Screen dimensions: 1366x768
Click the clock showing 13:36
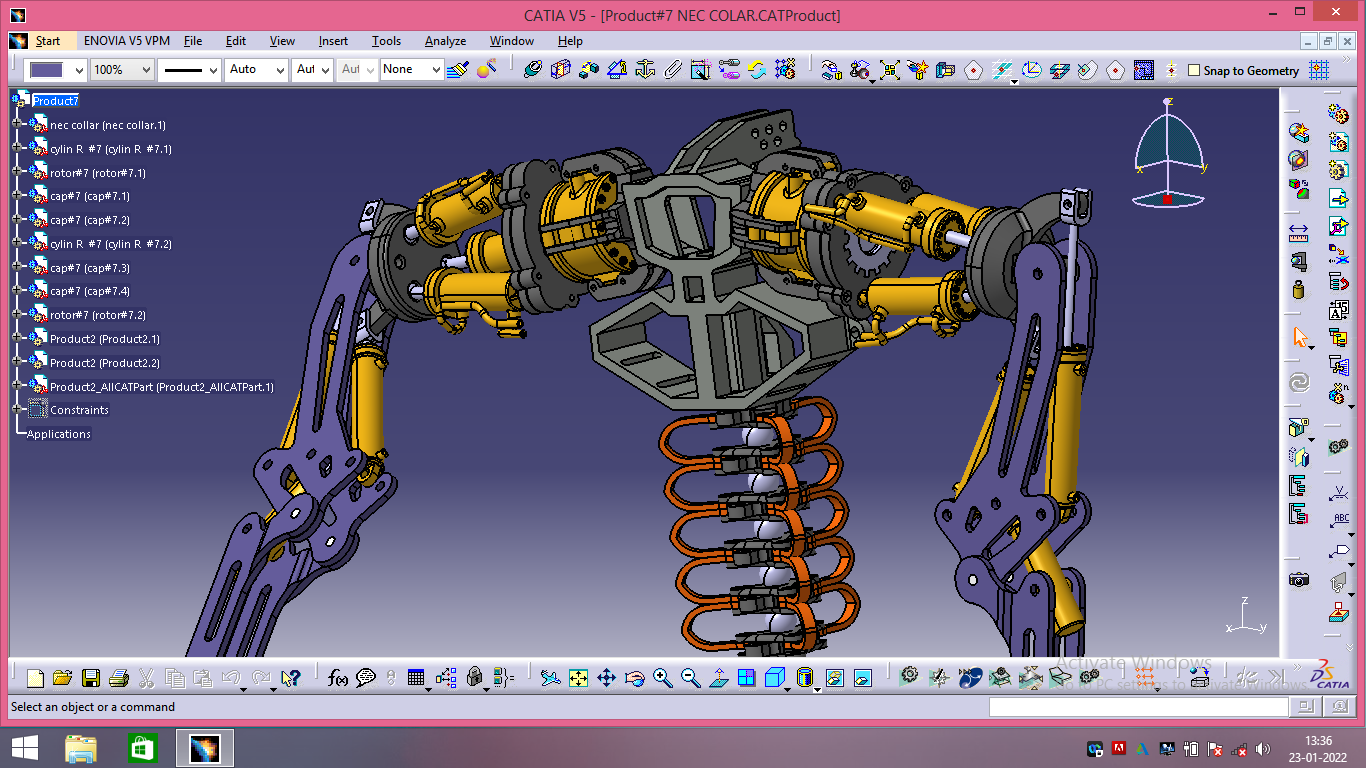[1318, 740]
